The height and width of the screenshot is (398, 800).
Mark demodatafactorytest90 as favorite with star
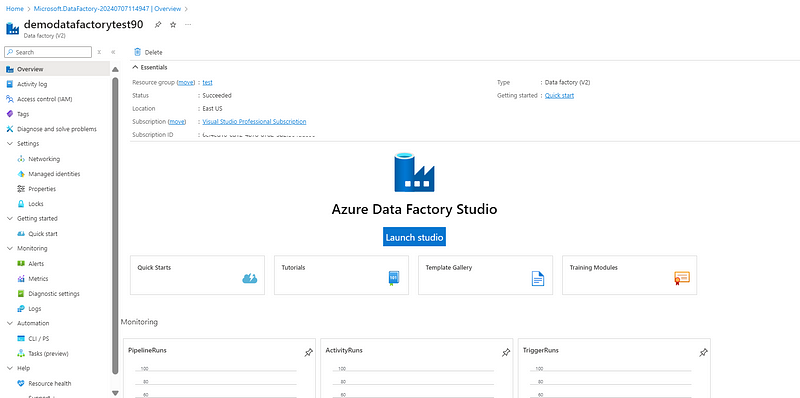pyautogui.click(x=173, y=24)
